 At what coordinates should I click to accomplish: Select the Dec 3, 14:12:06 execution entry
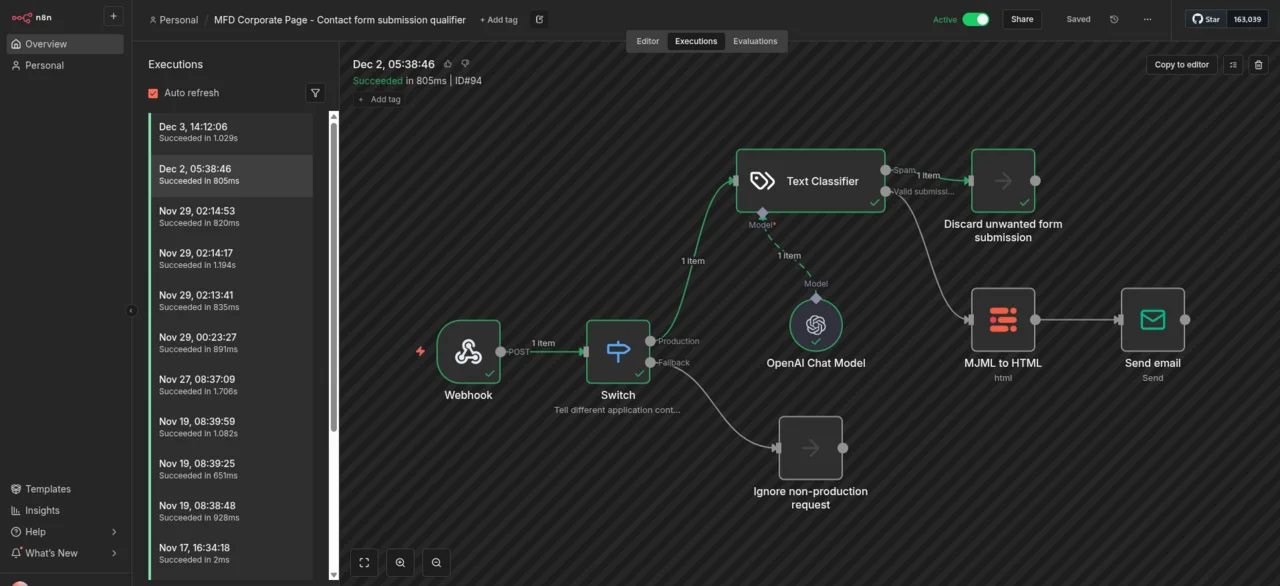(230, 132)
